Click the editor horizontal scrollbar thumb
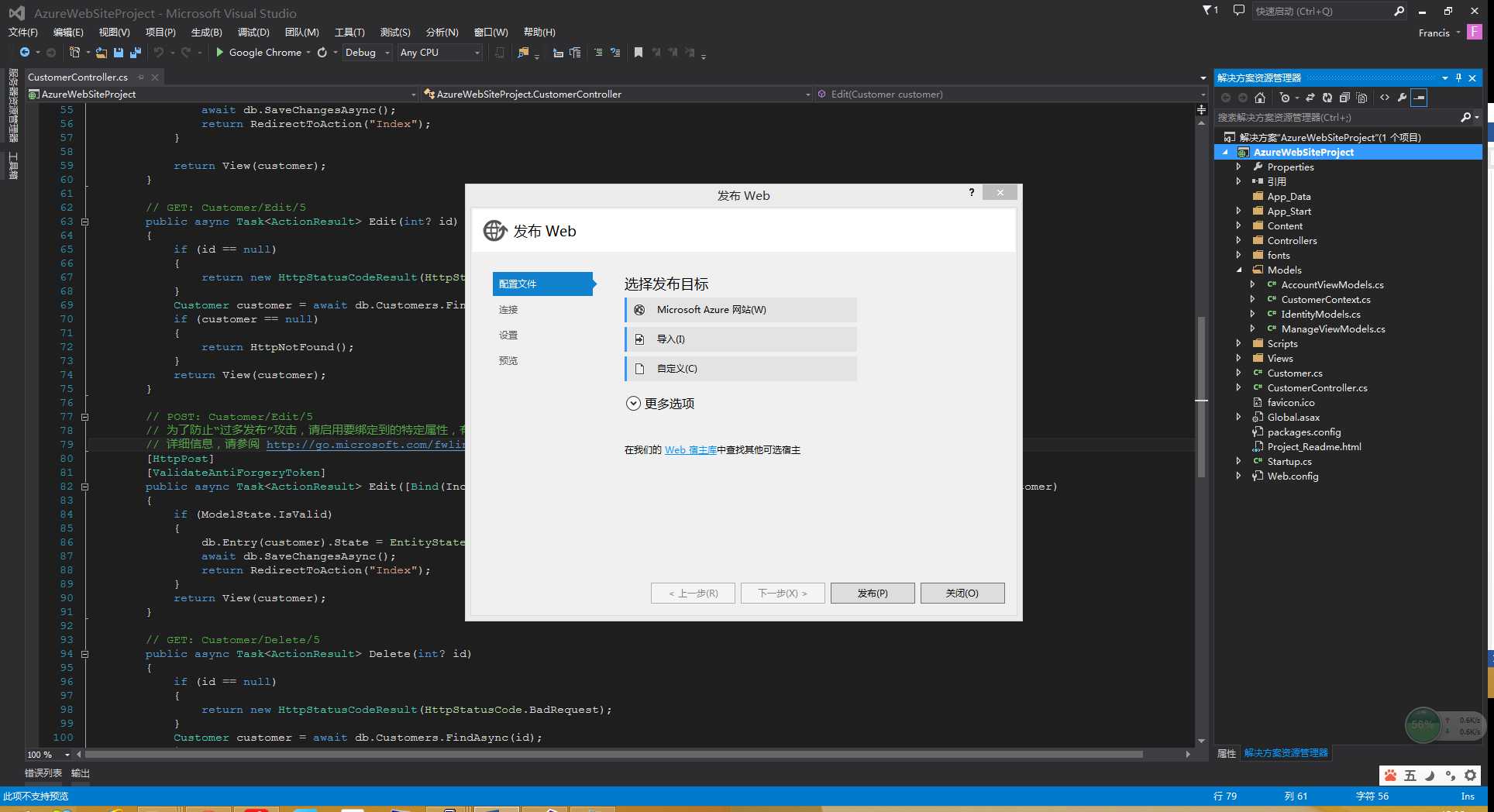Image resolution: width=1494 pixels, height=812 pixels. [614, 754]
